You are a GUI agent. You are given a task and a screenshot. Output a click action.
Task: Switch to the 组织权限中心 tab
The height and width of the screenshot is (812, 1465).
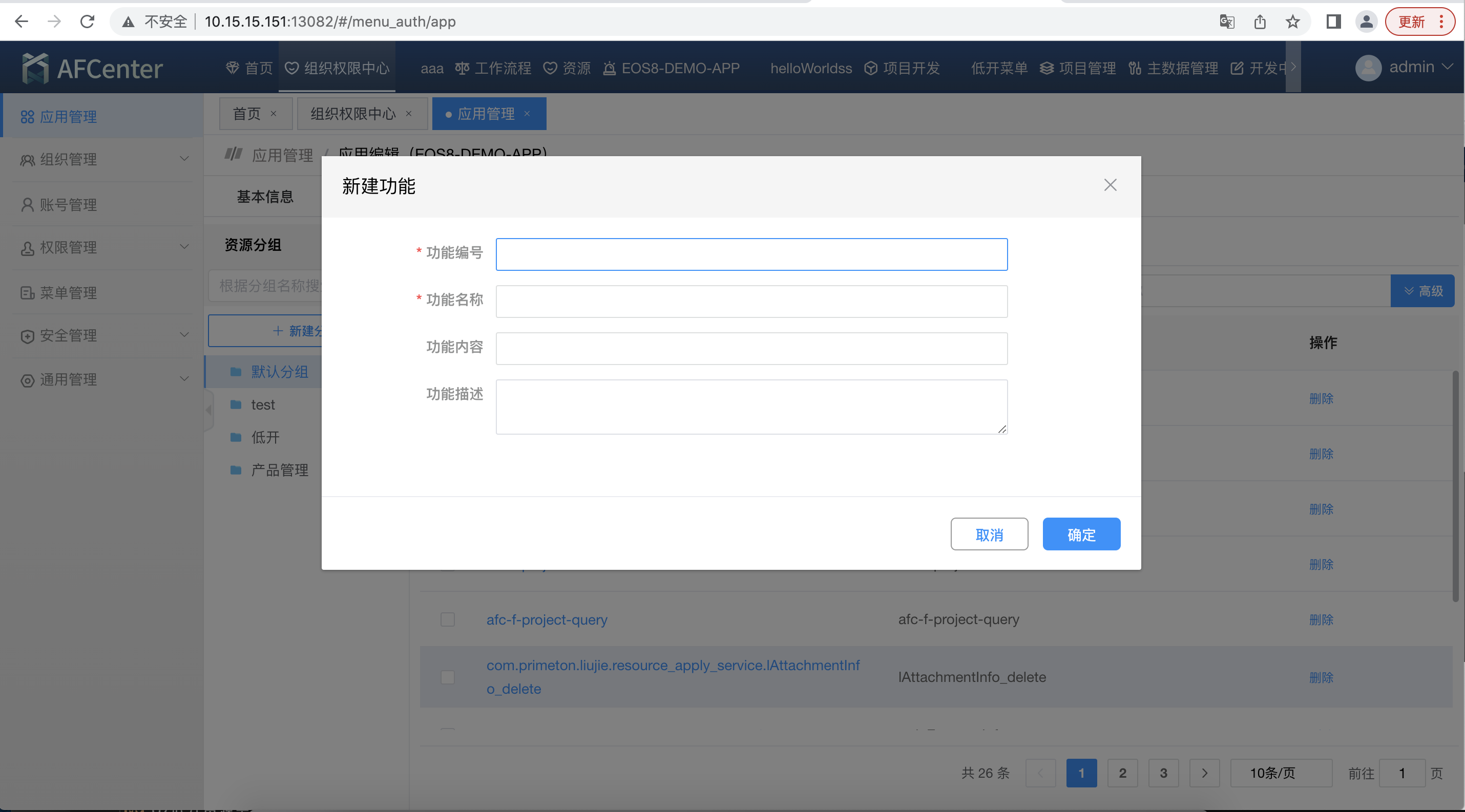tap(352, 114)
